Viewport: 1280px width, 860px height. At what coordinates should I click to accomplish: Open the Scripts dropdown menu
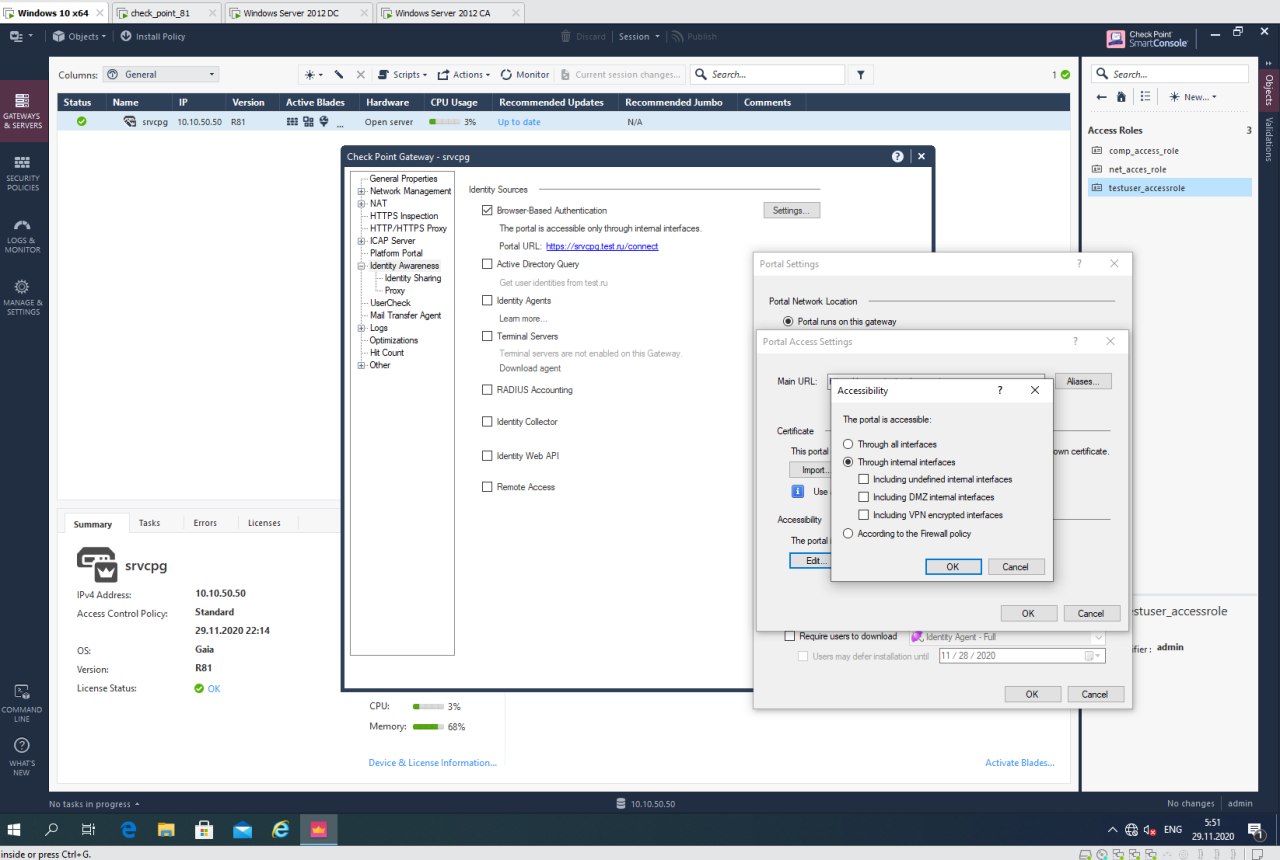[403, 74]
